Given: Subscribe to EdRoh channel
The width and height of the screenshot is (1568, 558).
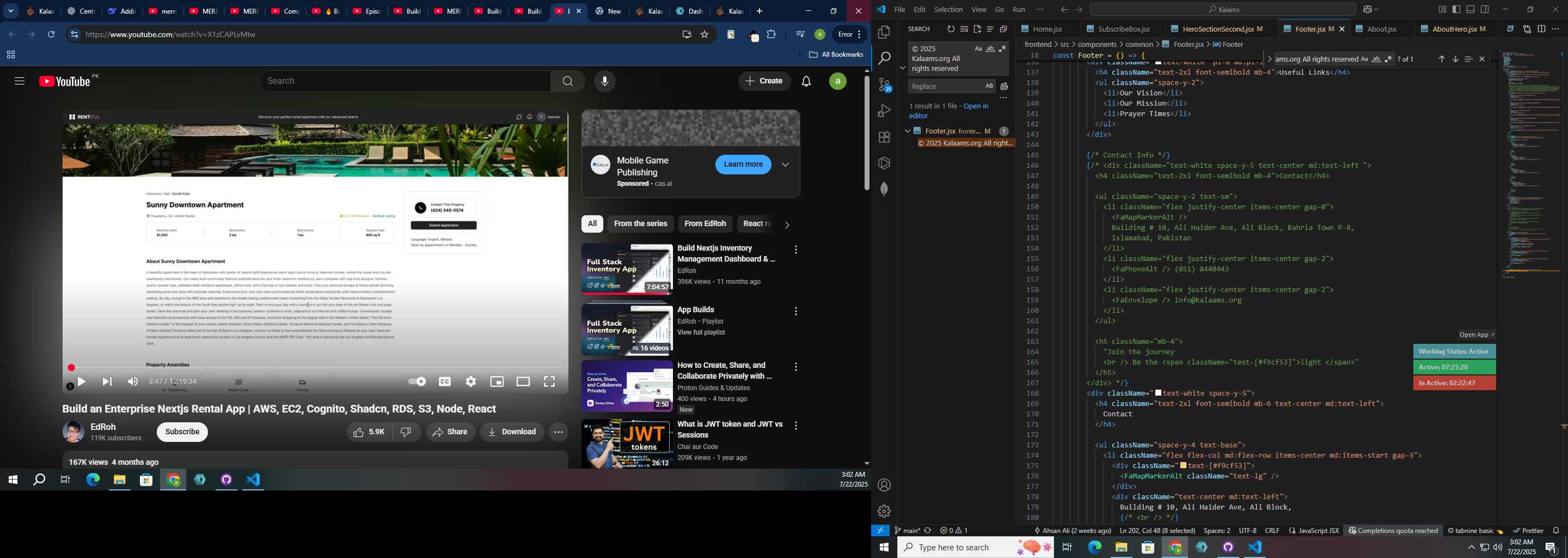Looking at the screenshot, I should pyautogui.click(x=182, y=433).
